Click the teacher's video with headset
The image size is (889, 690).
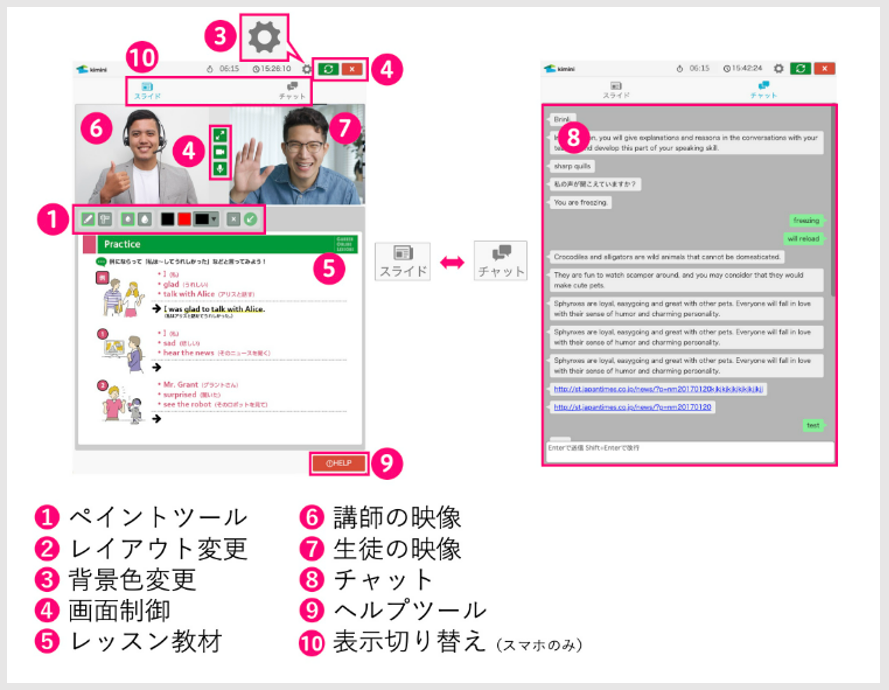[142, 154]
